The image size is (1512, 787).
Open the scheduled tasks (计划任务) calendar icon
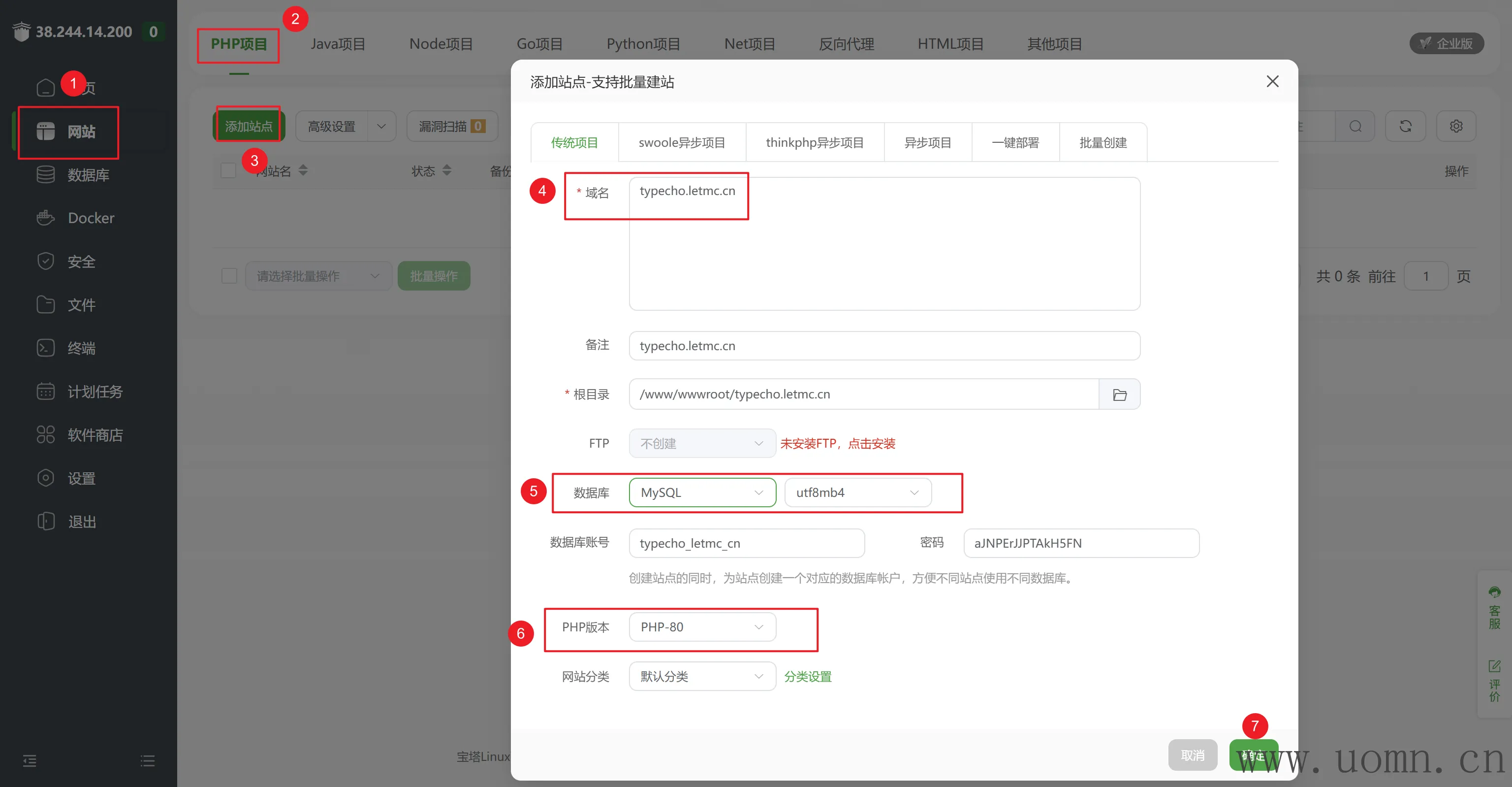(x=45, y=391)
